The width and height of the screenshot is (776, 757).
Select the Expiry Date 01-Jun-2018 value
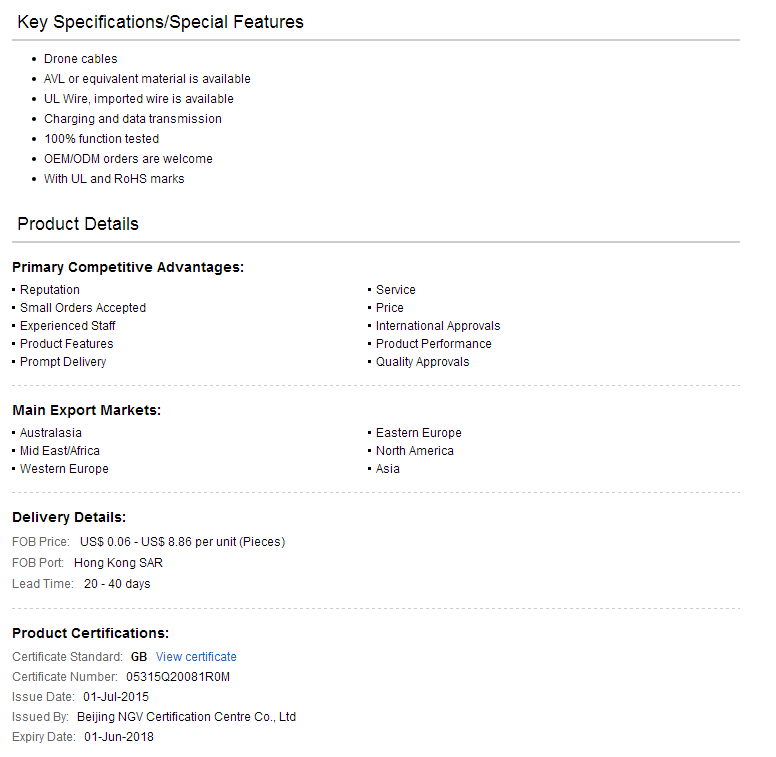tap(119, 737)
